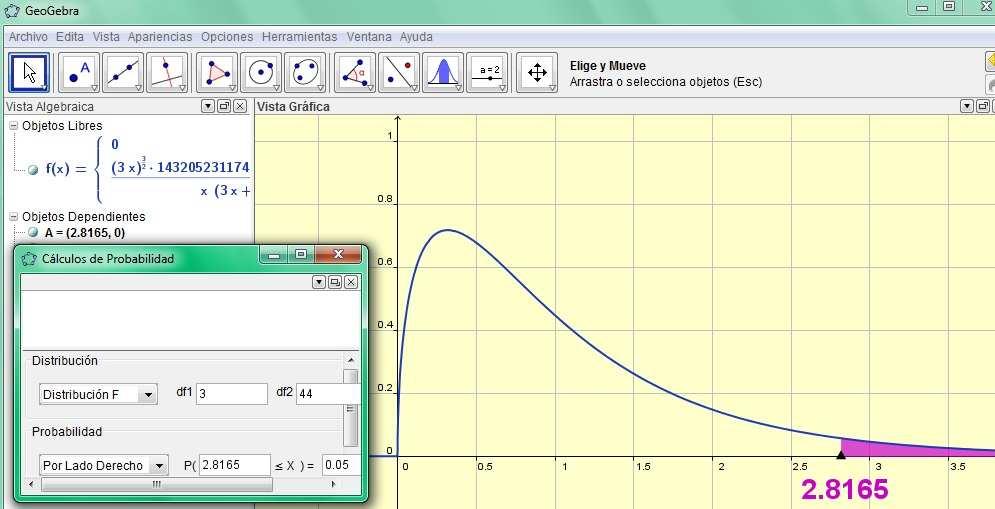Screen dimensions: 995x509
Task: Click the 0.05 probability result field
Action: coord(341,465)
